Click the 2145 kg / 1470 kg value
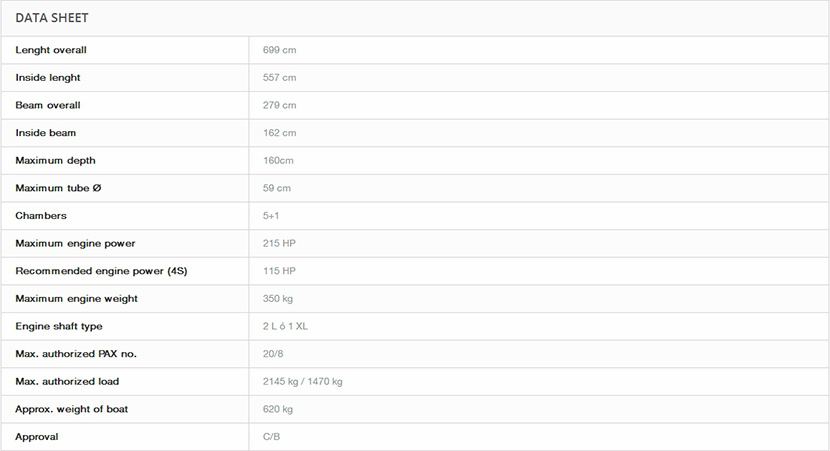Viewport: 830px width, 451px height. point(302,382)
